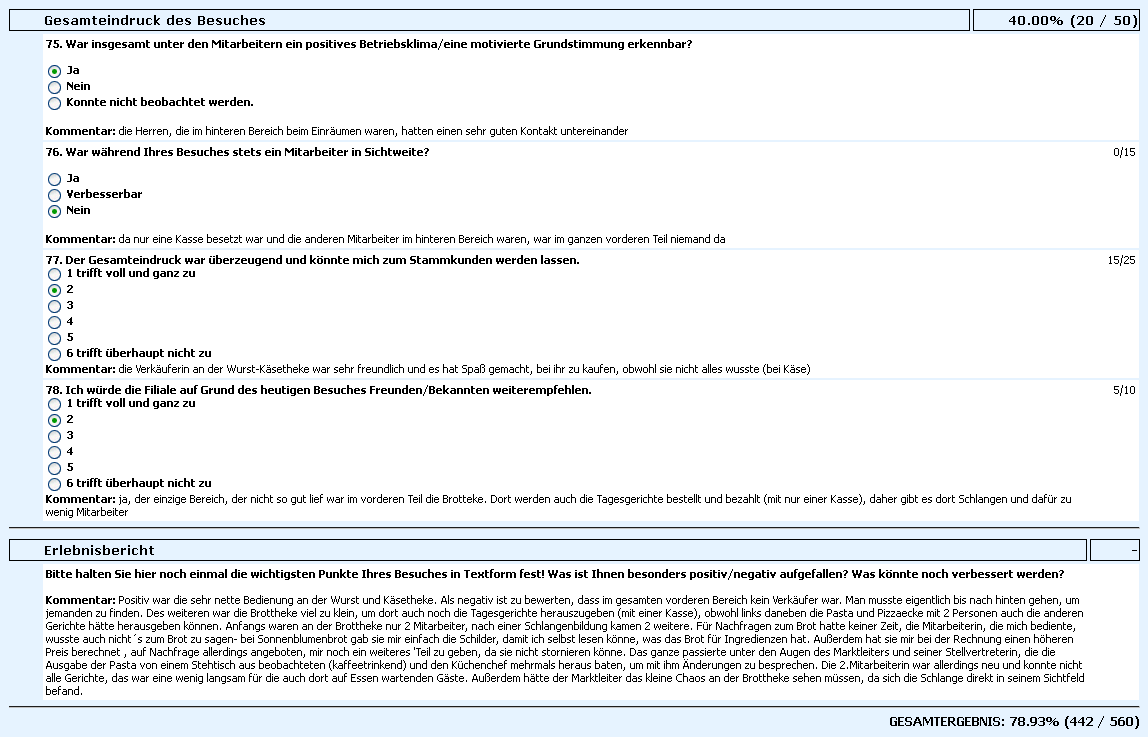Select rating 3 for question 78
1148x737 pixels.
[x=54, y=436]
